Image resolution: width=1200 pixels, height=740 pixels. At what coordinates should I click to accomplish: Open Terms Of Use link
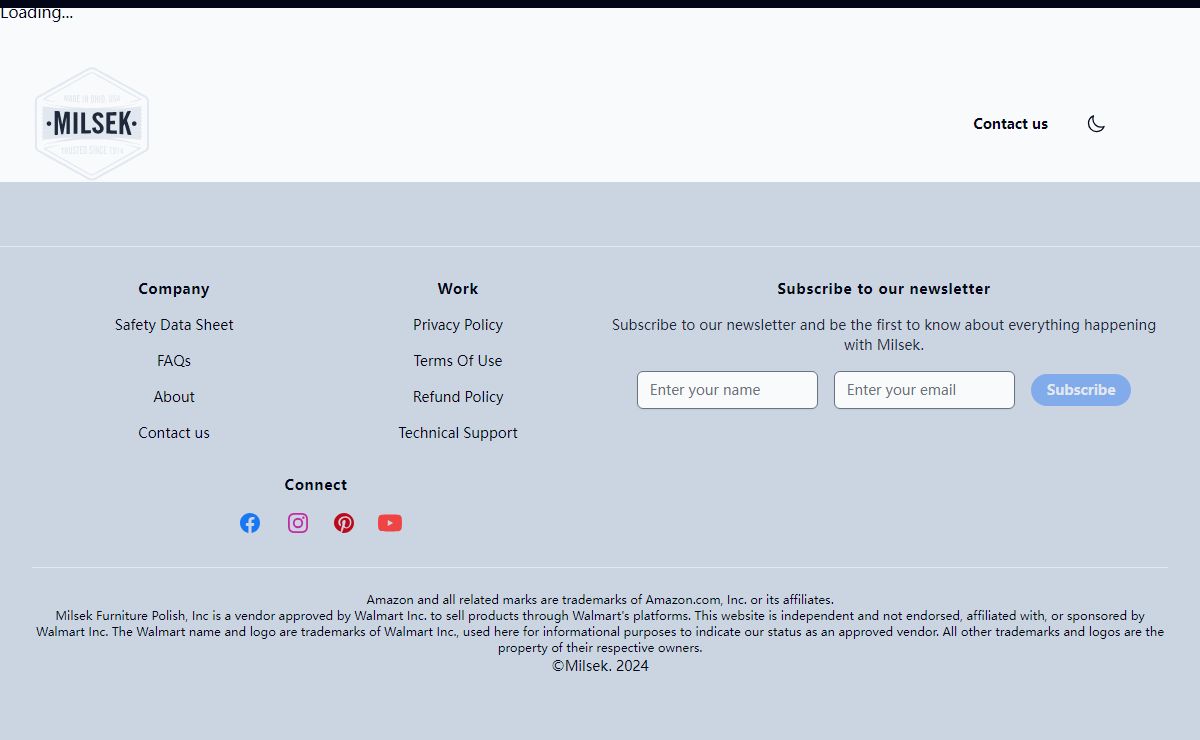pyautogui.click(x=458, y=361)
